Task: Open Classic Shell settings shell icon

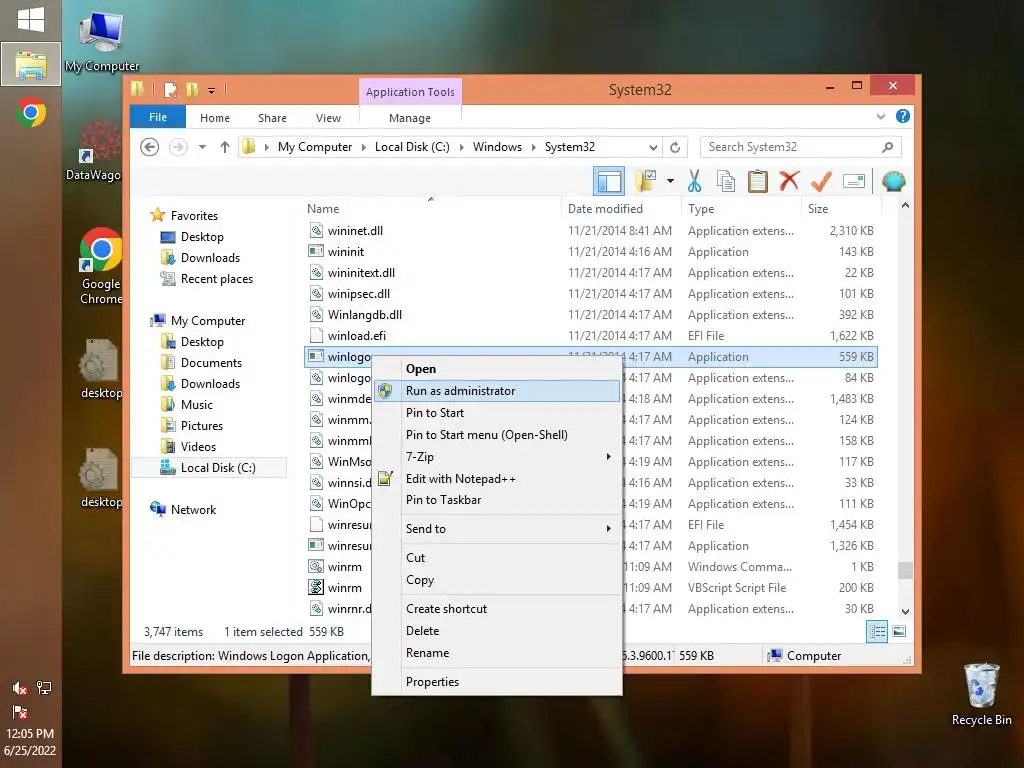Action: click(893, 182)
